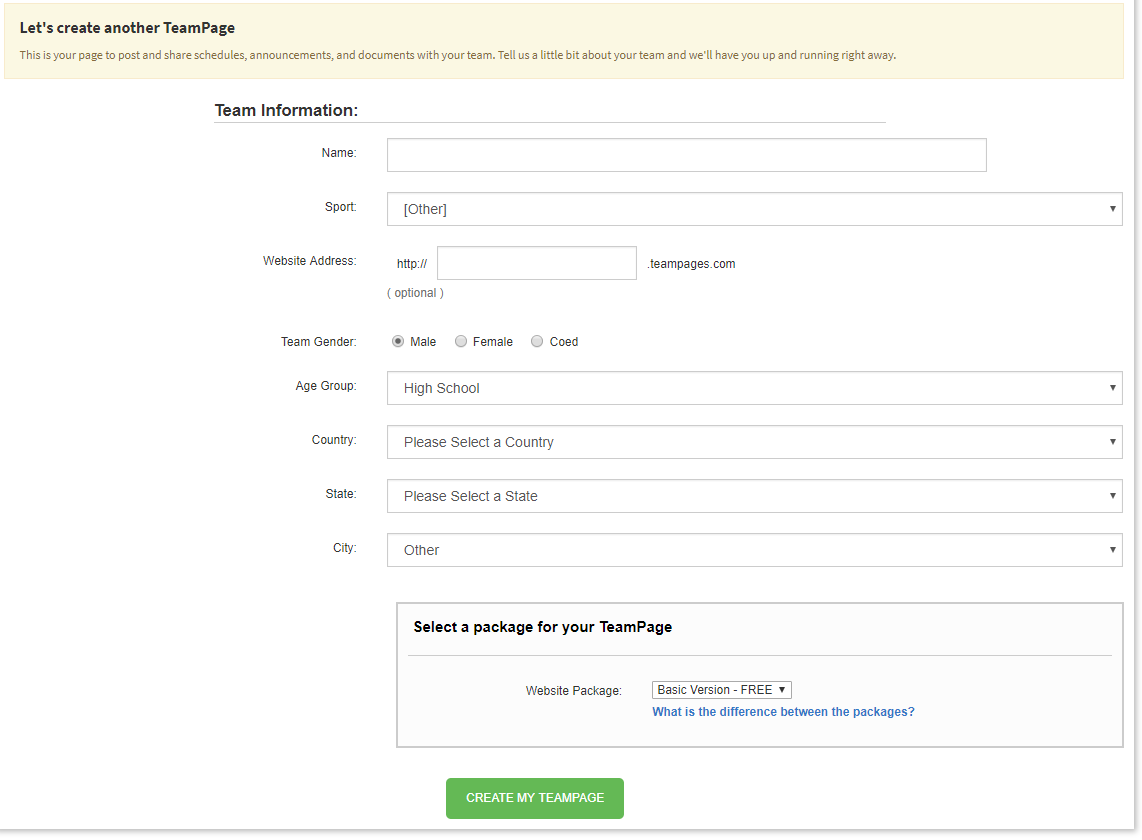Open the Please Select a State dropdown

tap(754, 496)
